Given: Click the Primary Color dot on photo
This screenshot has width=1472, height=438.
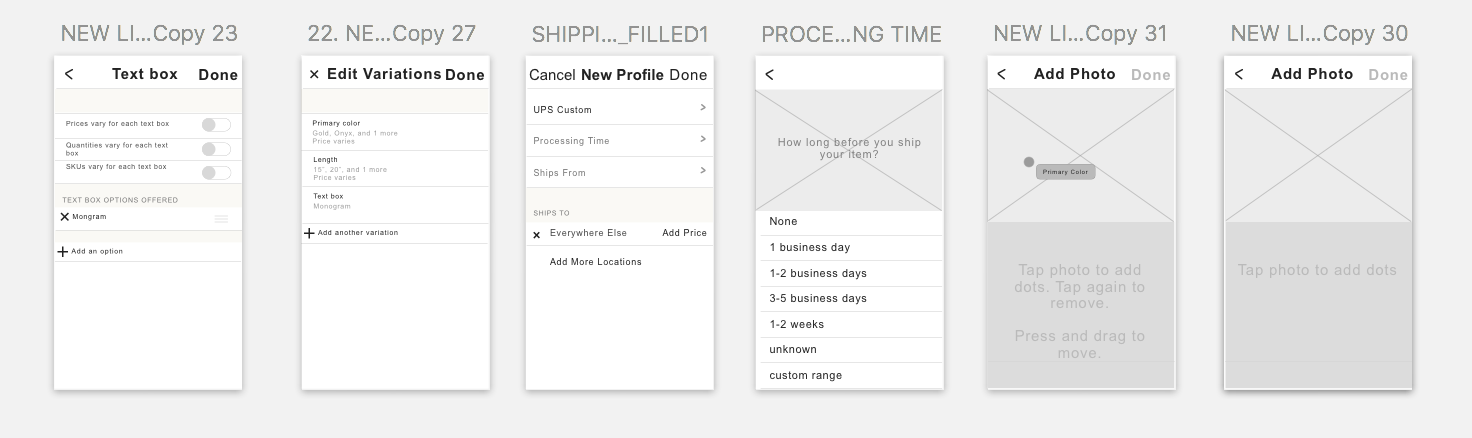Looking at the screenshot, I should coord(1029,162).
